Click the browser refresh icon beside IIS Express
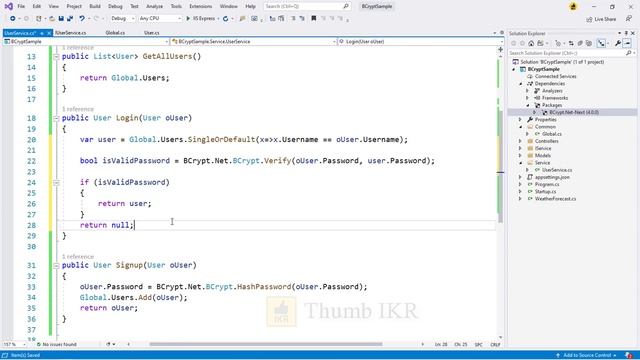Screen dimensions: 640x360 [x=225, y=18]
